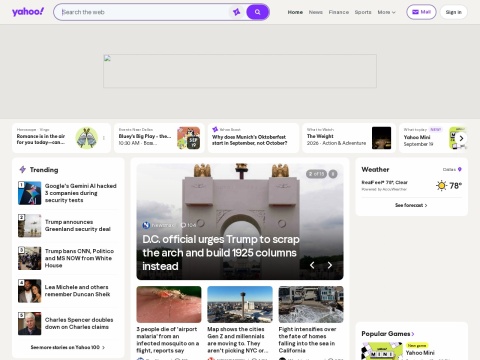This screenshot has height=360, width=480.
Task: Open Mail via the envelope button
Action: [x=421, y=12]
